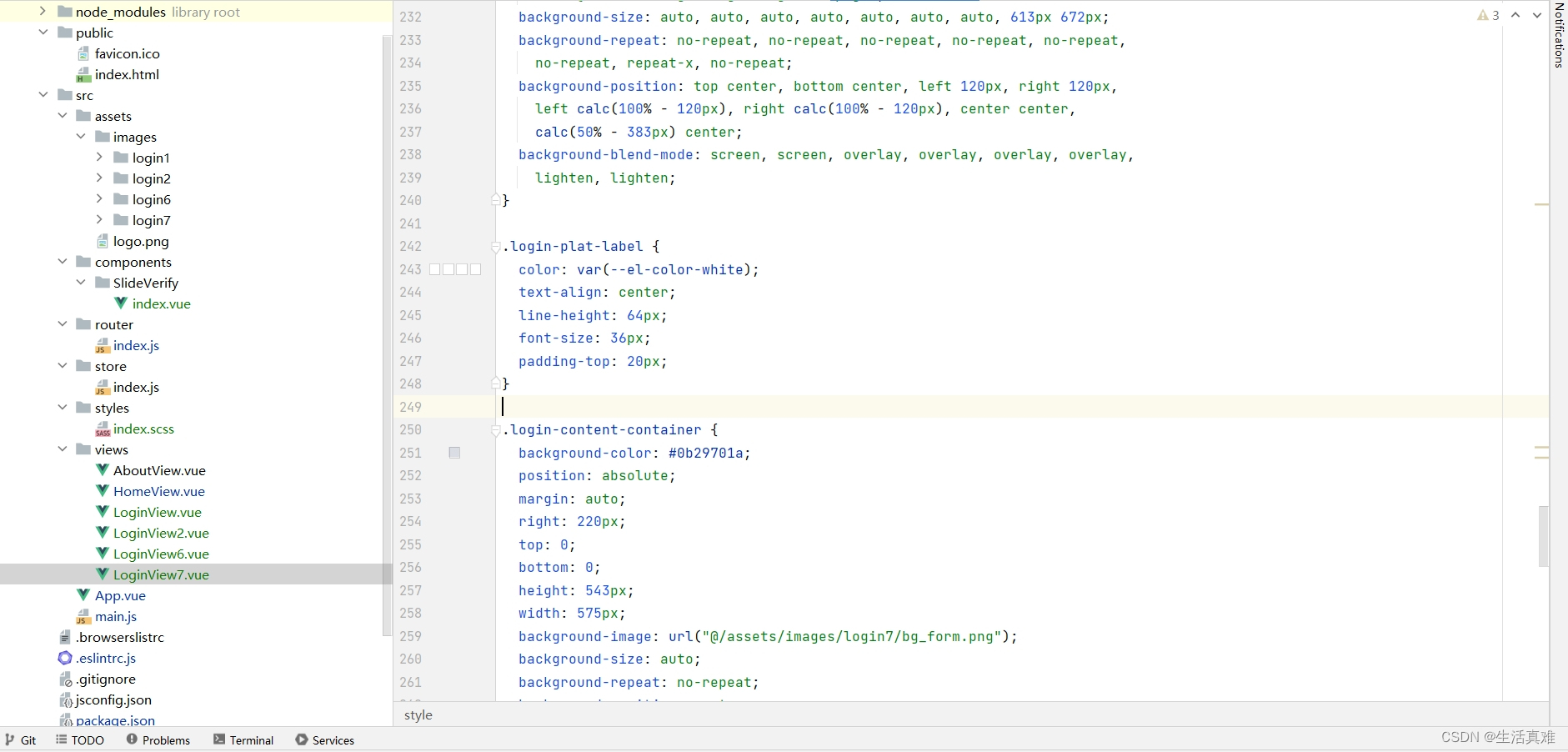Viewport: 1568px width, 752px height.
Task: Click the white color swatch on line 243
Action: pyautogui.click(x=455, y=269)
